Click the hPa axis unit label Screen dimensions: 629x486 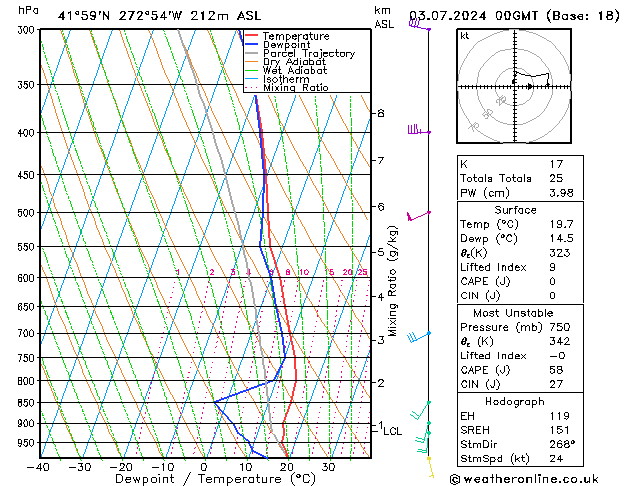pos(28,10)
